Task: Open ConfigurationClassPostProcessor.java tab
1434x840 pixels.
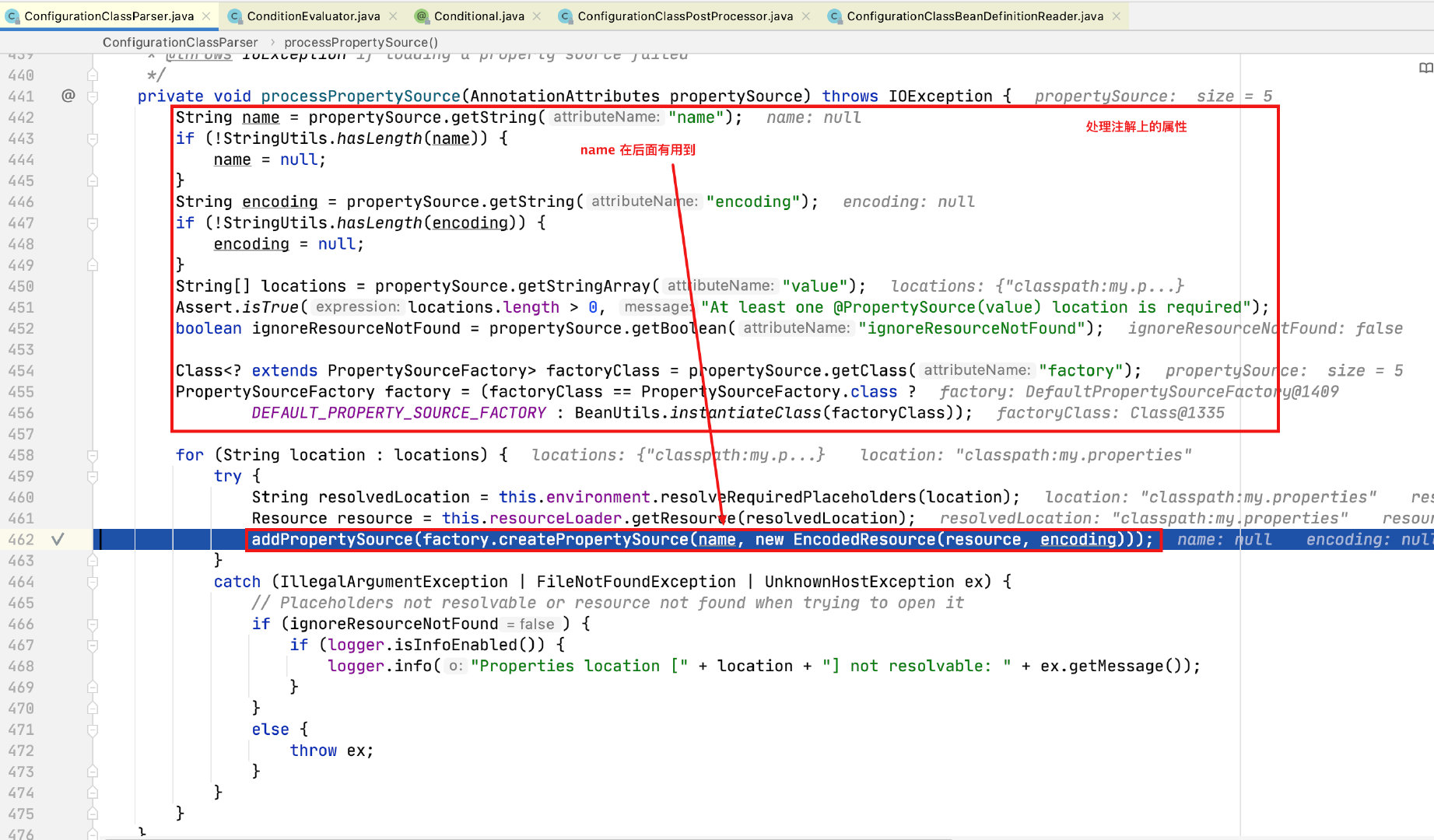Action: click(685, 16)
